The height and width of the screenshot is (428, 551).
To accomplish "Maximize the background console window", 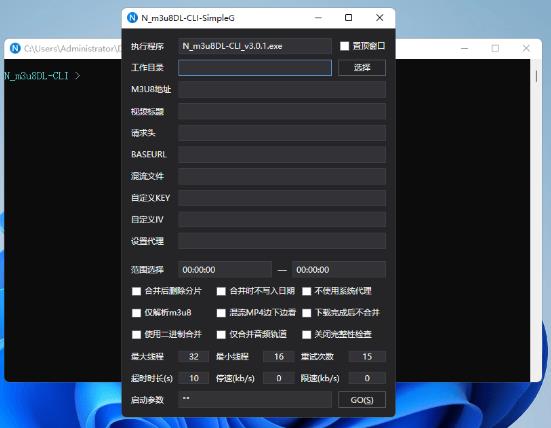I will 495,48.
